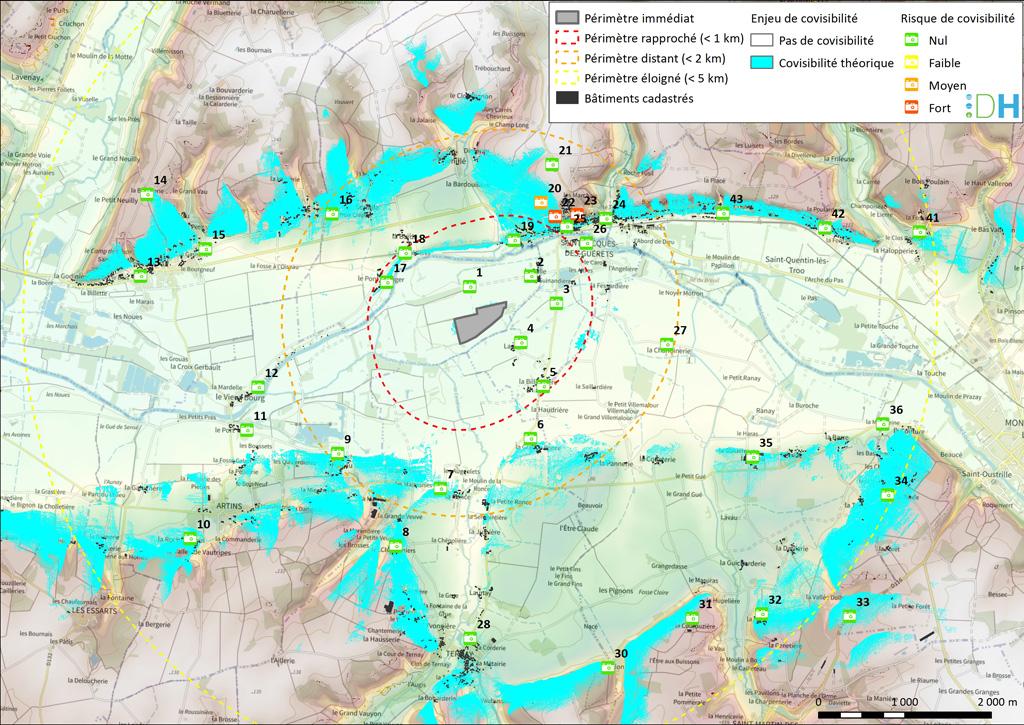
Task: Select camera marker 33
Action: (848, 615)
